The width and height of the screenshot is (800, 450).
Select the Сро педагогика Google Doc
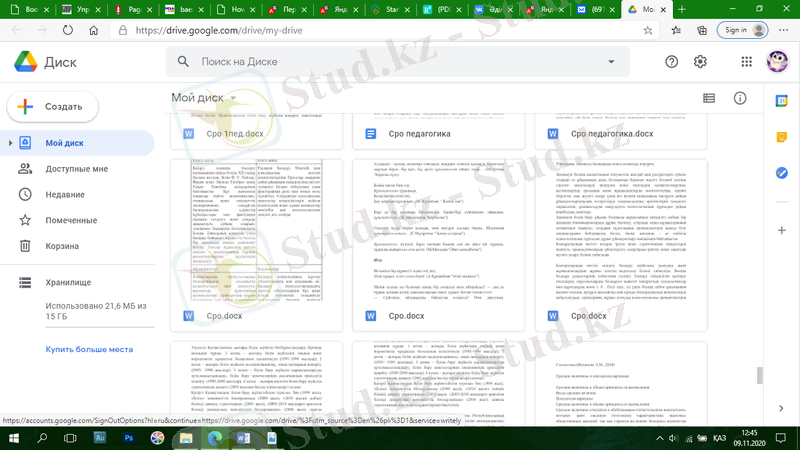point(419,134)
